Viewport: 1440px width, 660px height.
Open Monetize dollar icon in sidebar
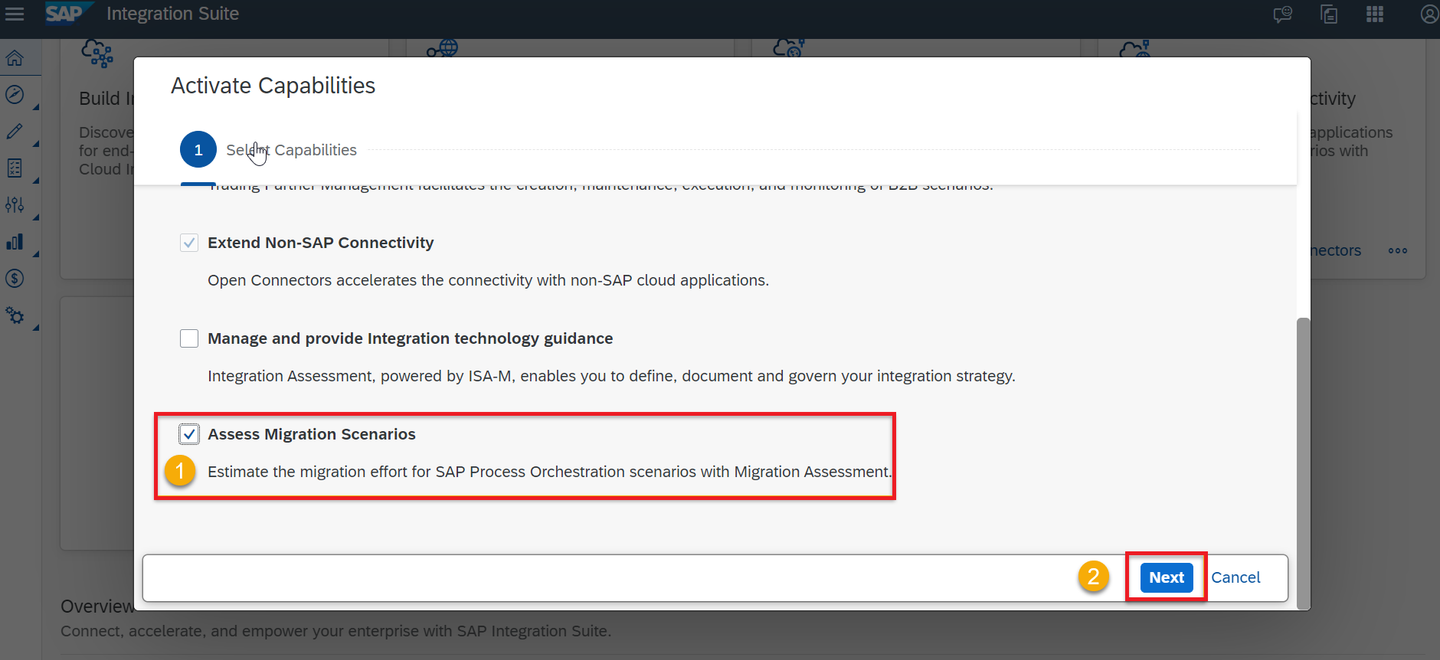pos(14,278)
